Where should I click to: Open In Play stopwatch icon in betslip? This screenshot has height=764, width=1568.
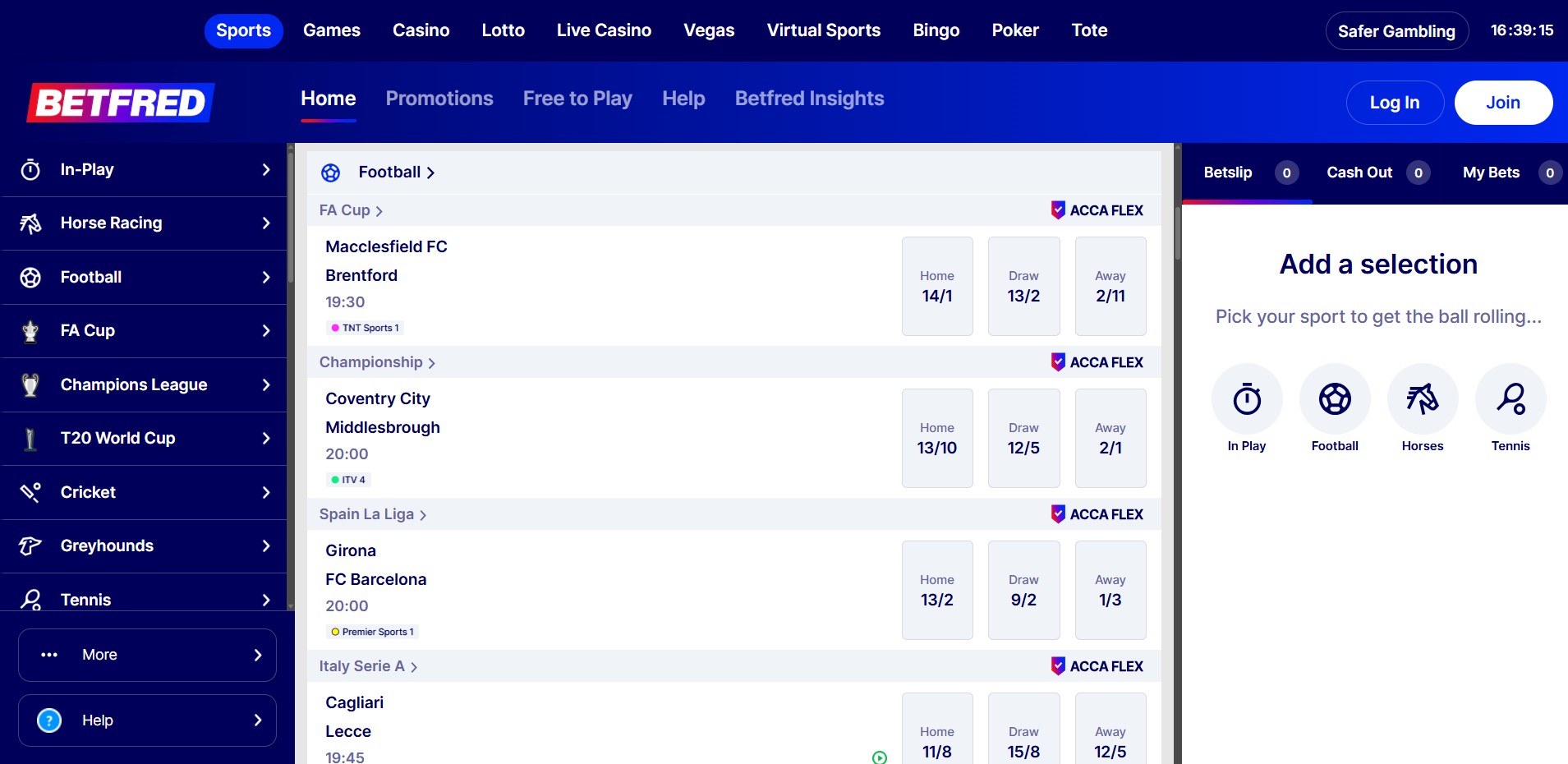tap(1246, 399)
